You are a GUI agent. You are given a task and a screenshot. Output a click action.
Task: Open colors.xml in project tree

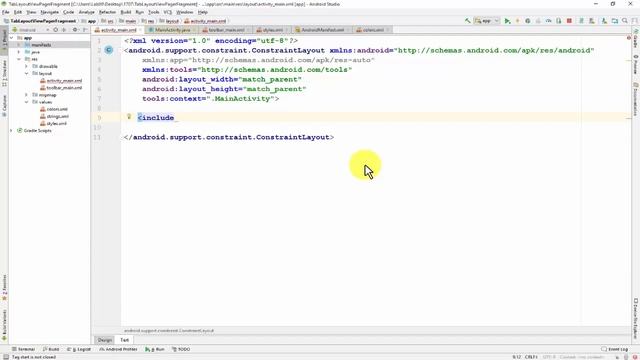tap(57, 109)
